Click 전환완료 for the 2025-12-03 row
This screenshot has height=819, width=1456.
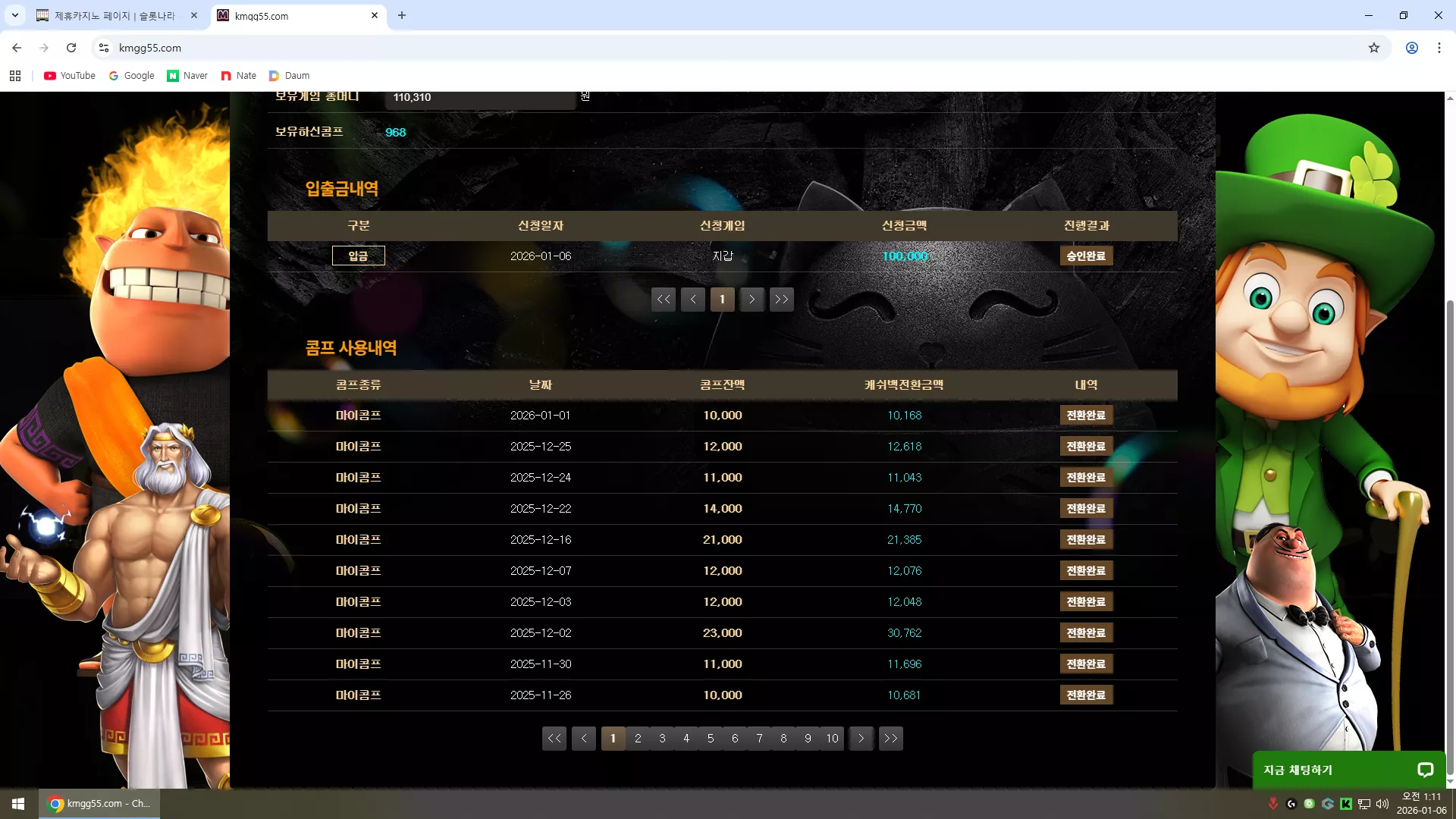[x=1086, y=602]
